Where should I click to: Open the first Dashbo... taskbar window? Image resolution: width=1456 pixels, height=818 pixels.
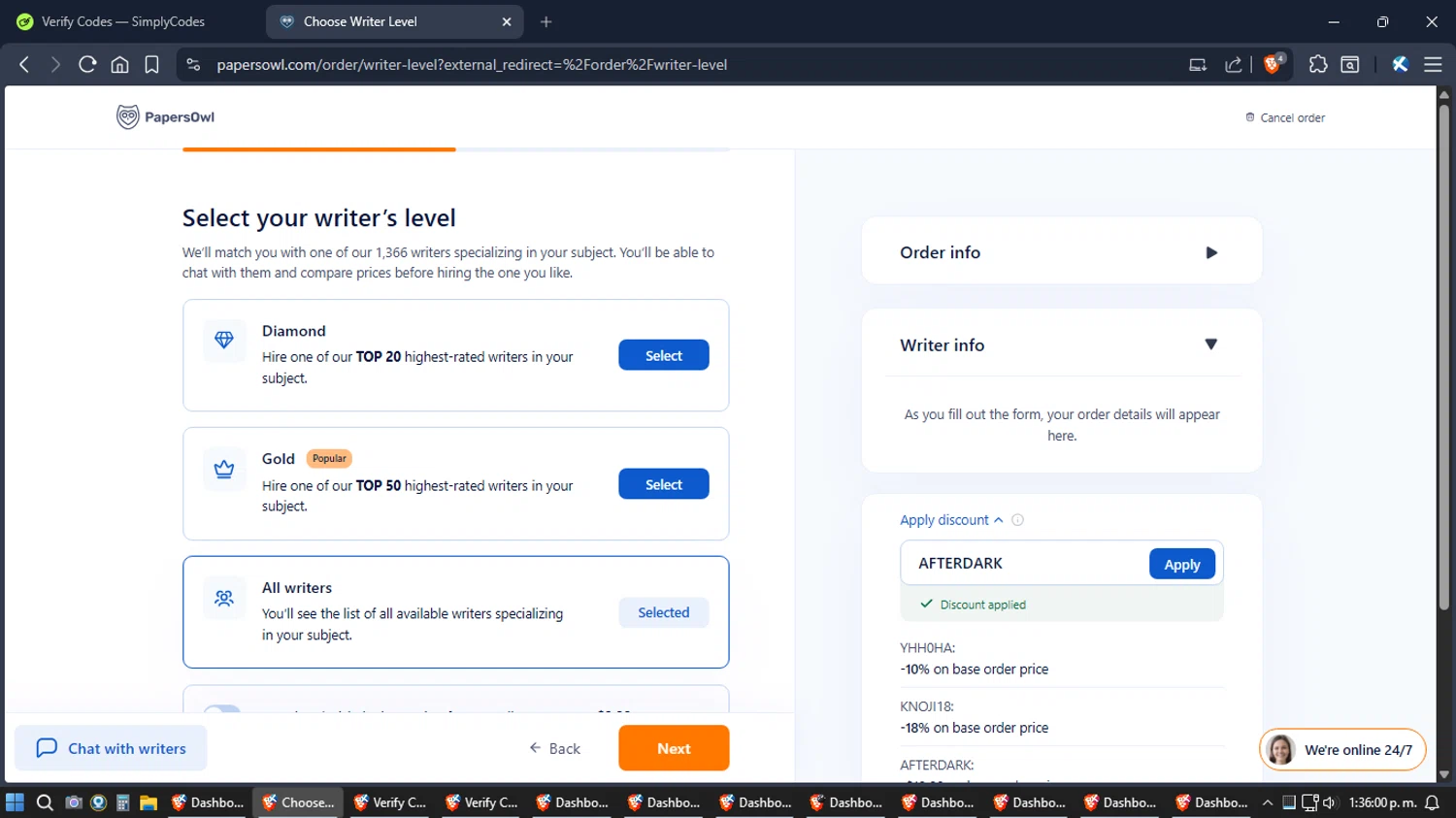point(208,802)
